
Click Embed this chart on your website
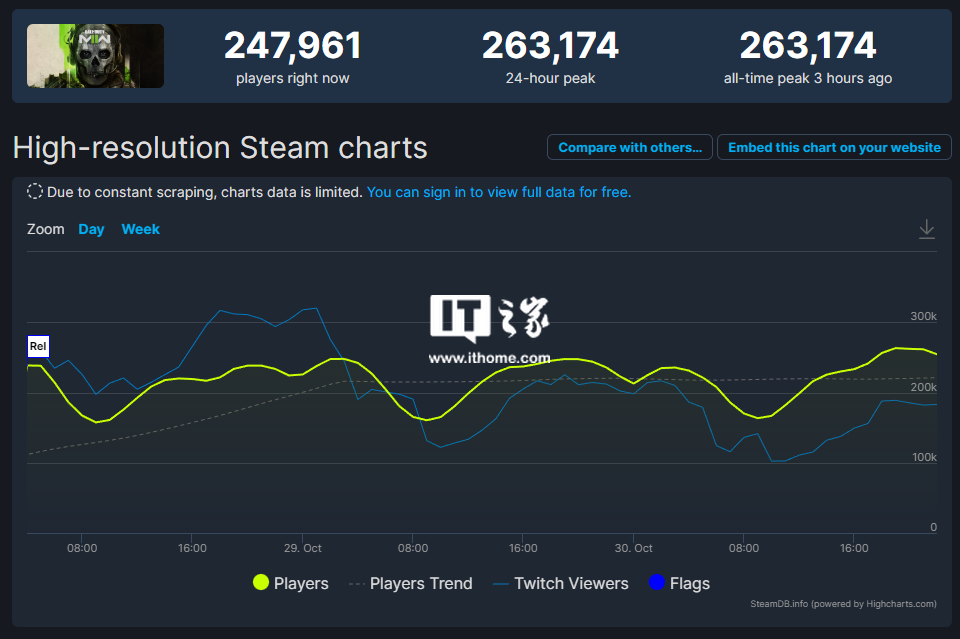click(834, 148)
